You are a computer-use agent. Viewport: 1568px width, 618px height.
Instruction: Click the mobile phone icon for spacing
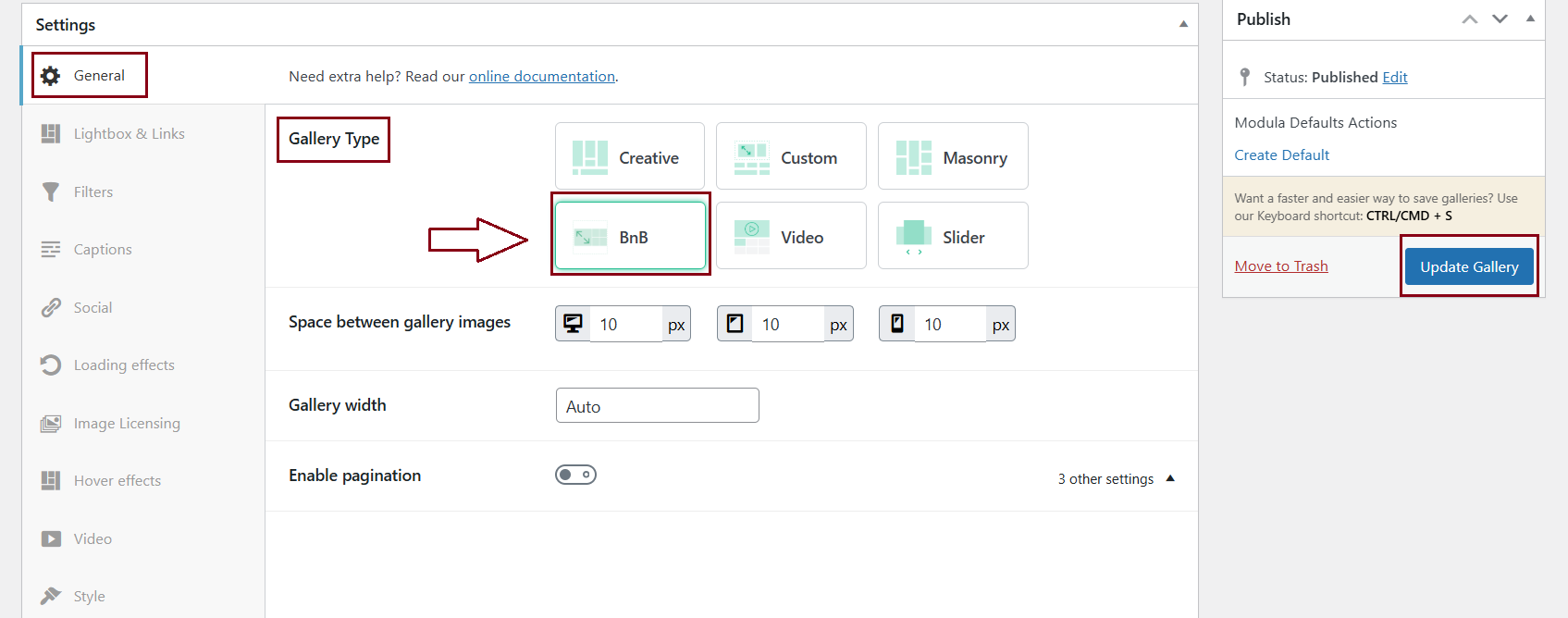click(x=896, y=324)
